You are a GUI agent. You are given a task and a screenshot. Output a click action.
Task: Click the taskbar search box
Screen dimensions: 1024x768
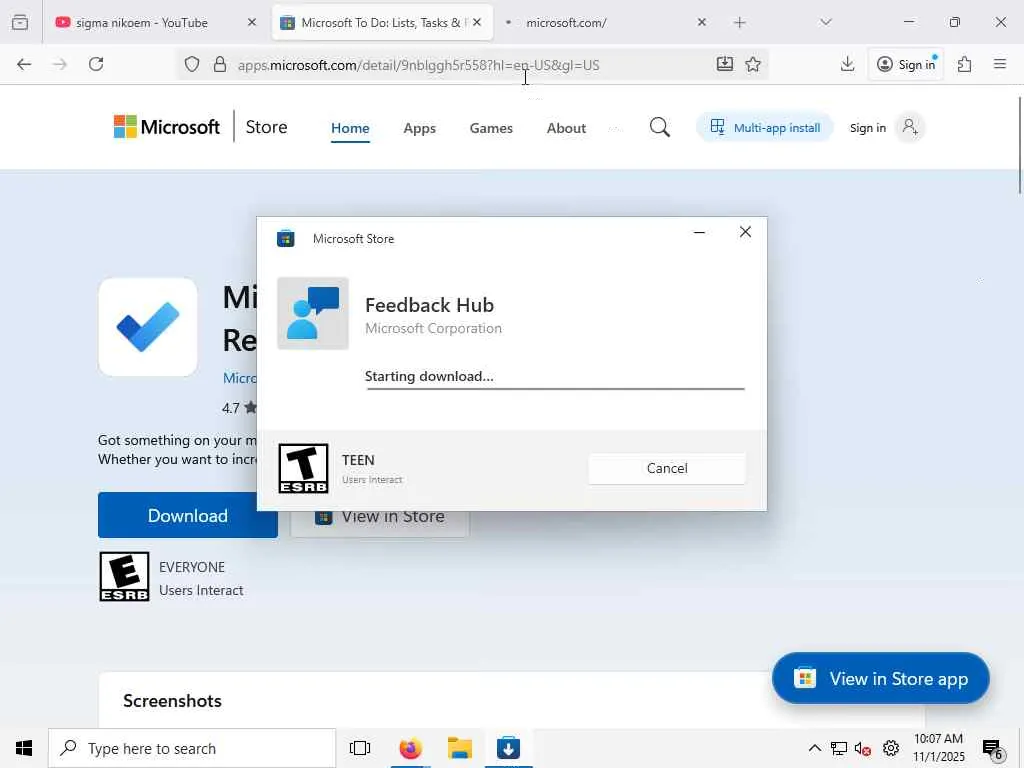tap(192, 748)
